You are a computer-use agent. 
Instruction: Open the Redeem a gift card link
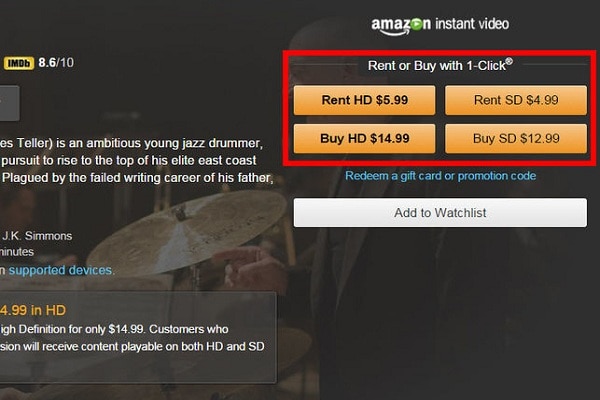440,176
